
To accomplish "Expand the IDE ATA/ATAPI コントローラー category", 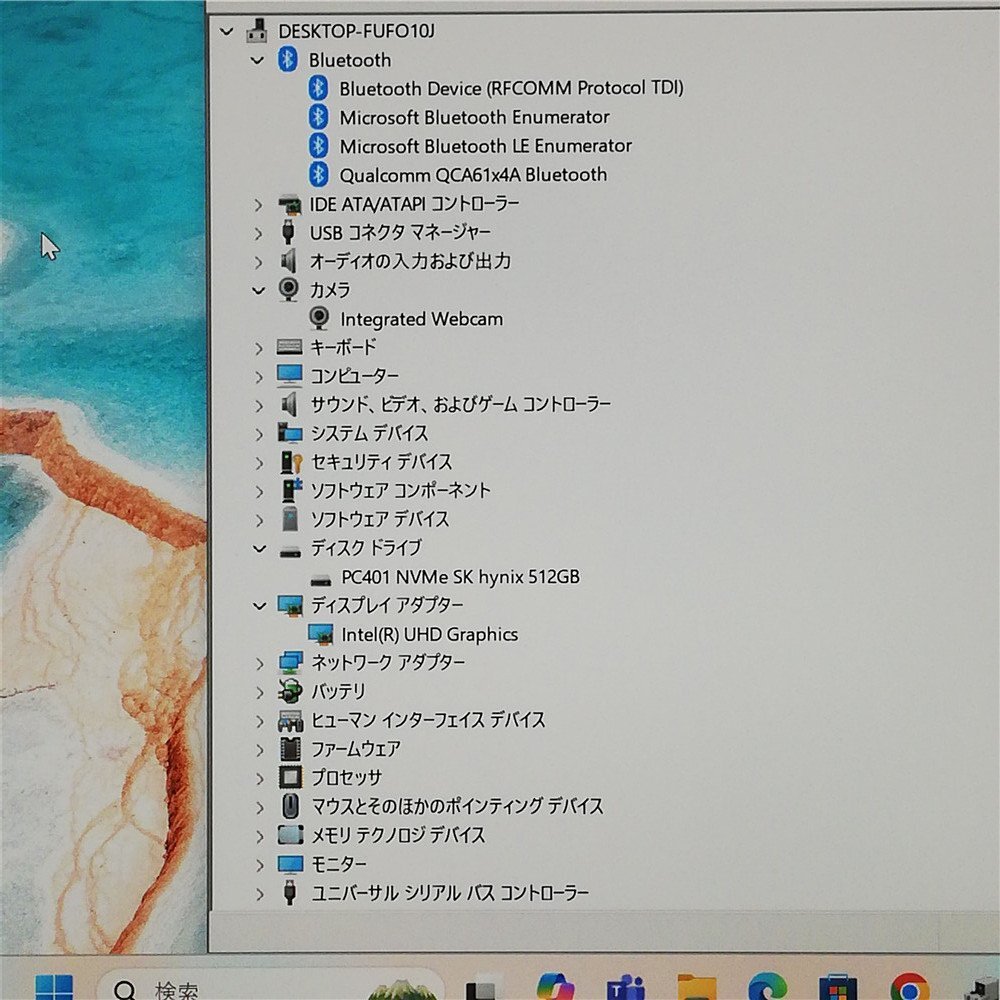I will pyautogui.click(x=258, y=205).
